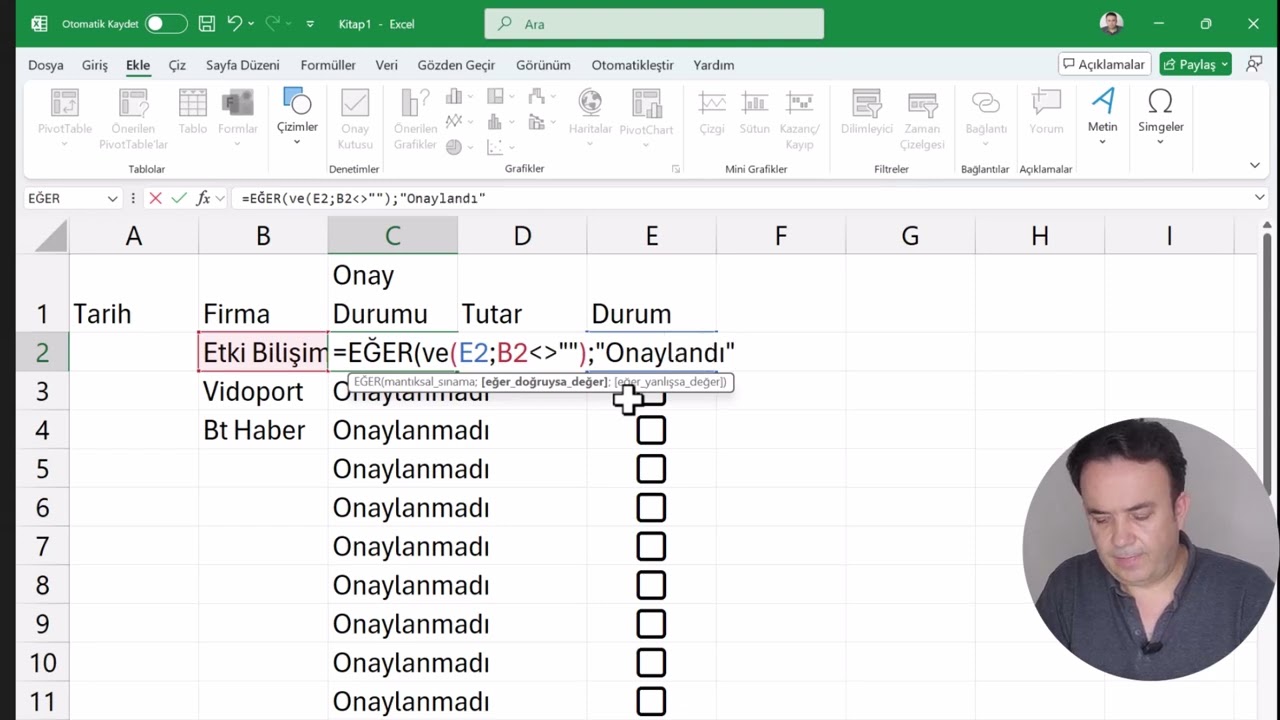Click the Save disk icon in title bar
This screenshot has height=720, width=1280.
tap(206, 23)
